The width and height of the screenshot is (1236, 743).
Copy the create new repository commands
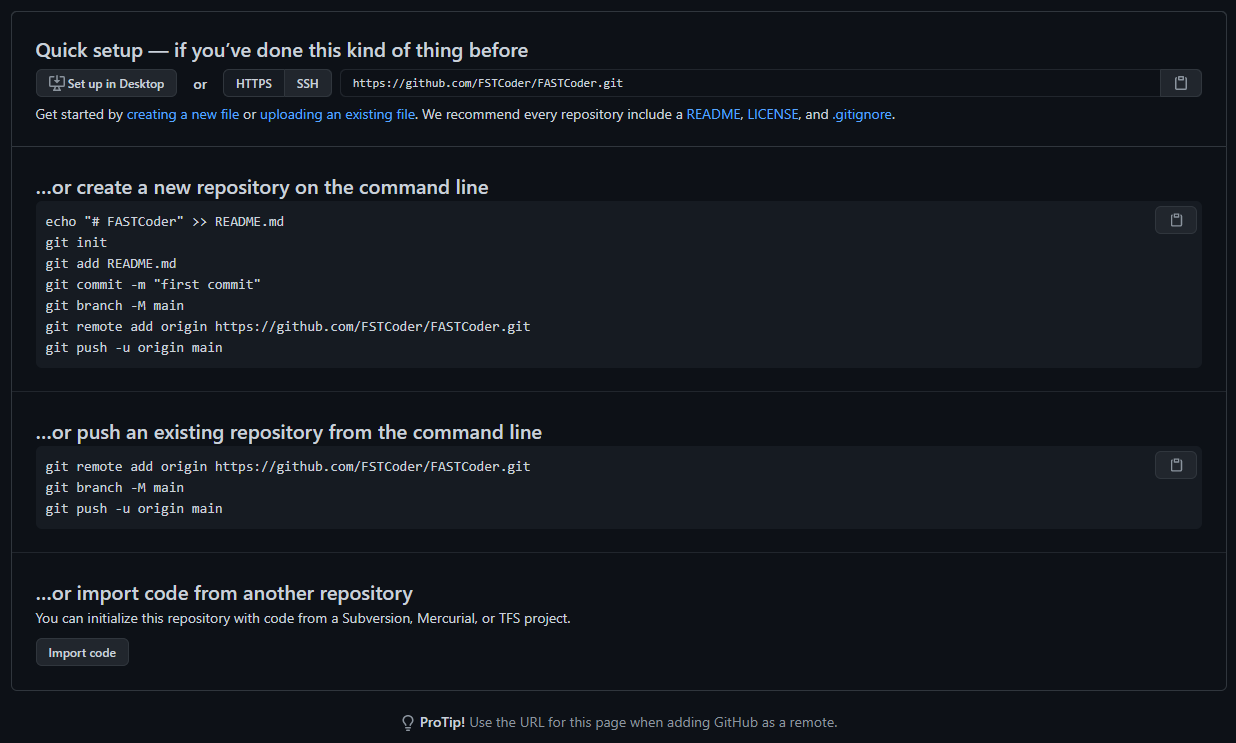click(x=1176, y=220)
